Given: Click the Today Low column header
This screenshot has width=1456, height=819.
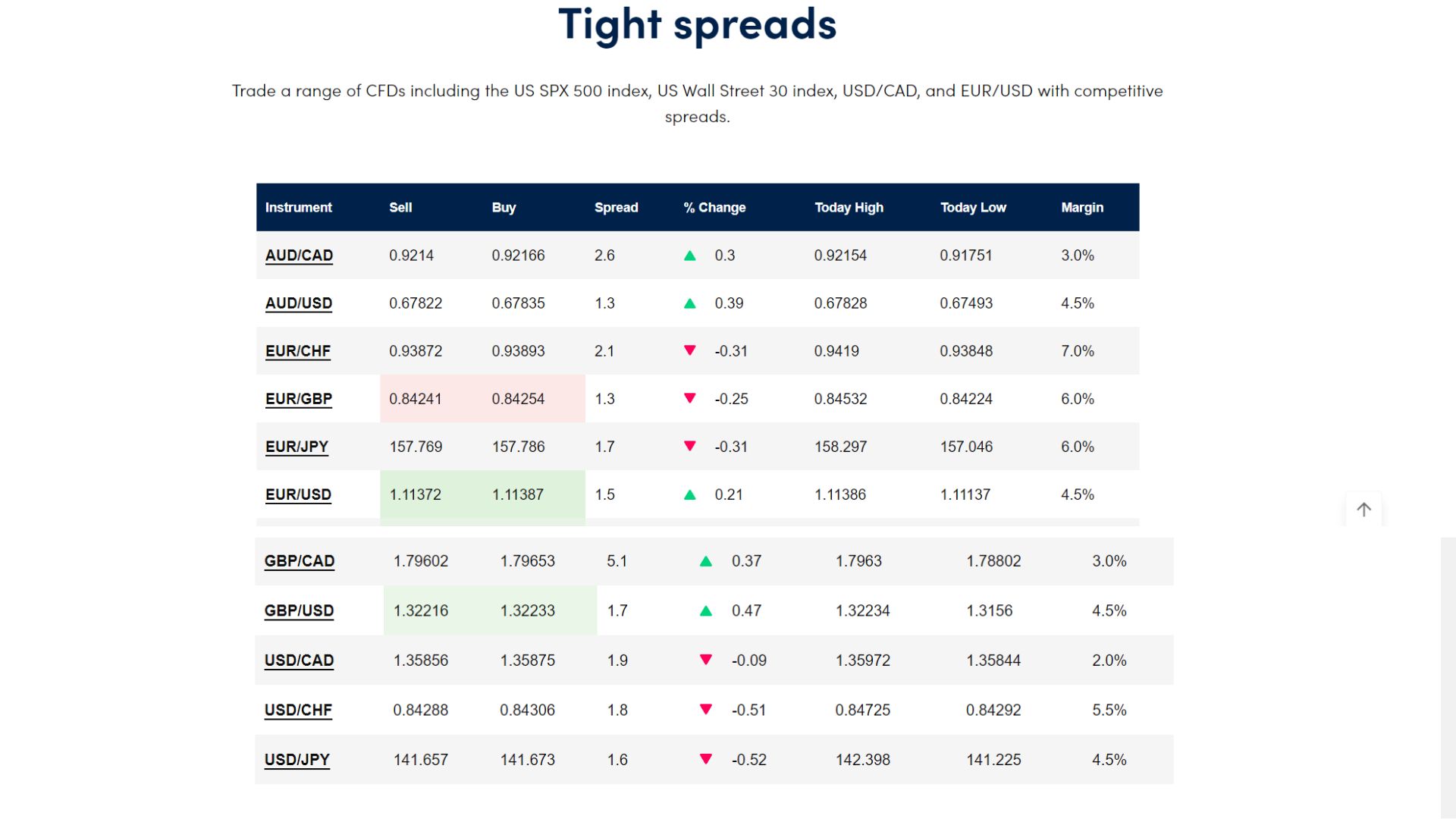Looking at the screenshot, I should coord(973,207).
